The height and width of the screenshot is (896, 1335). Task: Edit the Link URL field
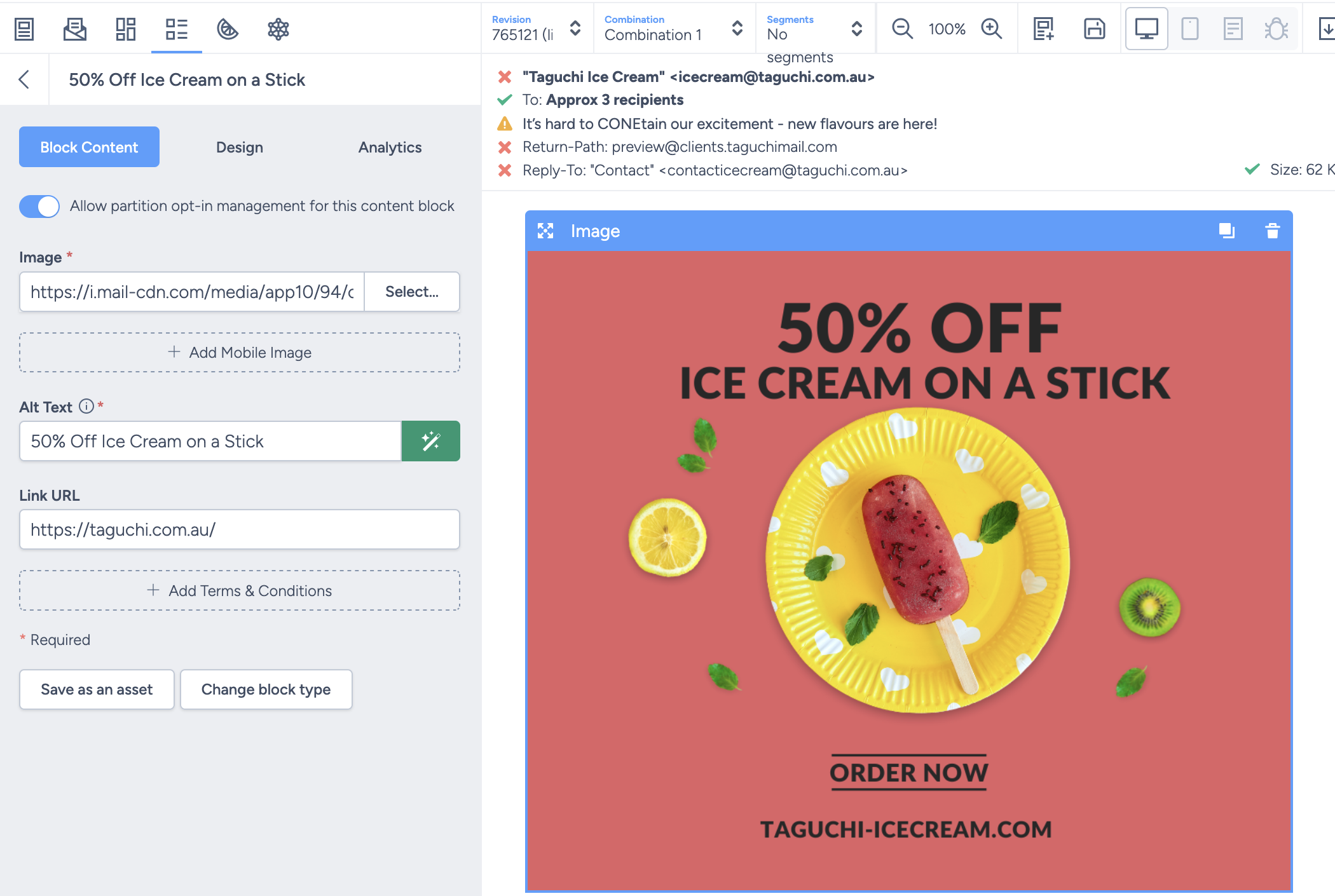(x=239, y=529)
